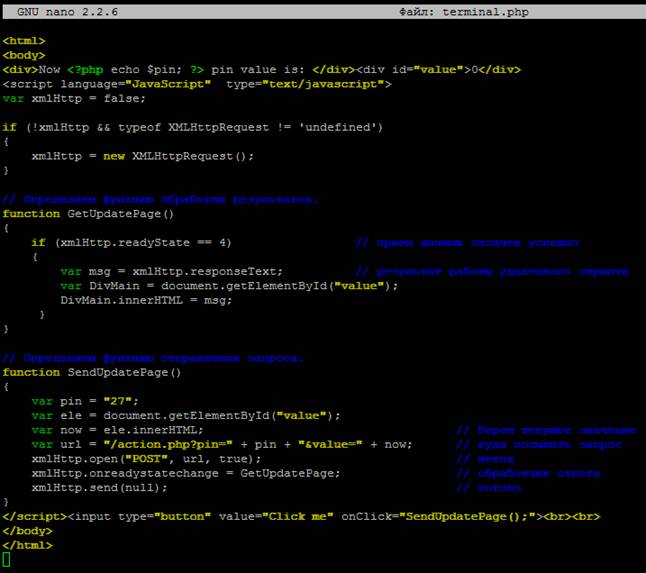Screen dimensions: 646x573
Task: Click the id="value" attribute string
Action: pyautogui.click(x=428, y=70)
